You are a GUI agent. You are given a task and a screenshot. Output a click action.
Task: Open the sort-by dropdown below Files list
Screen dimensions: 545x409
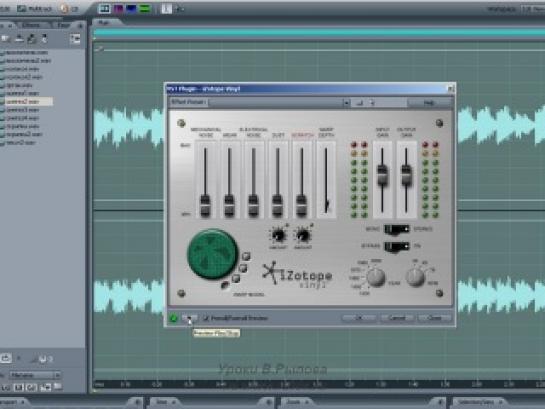tap(35, 375)
